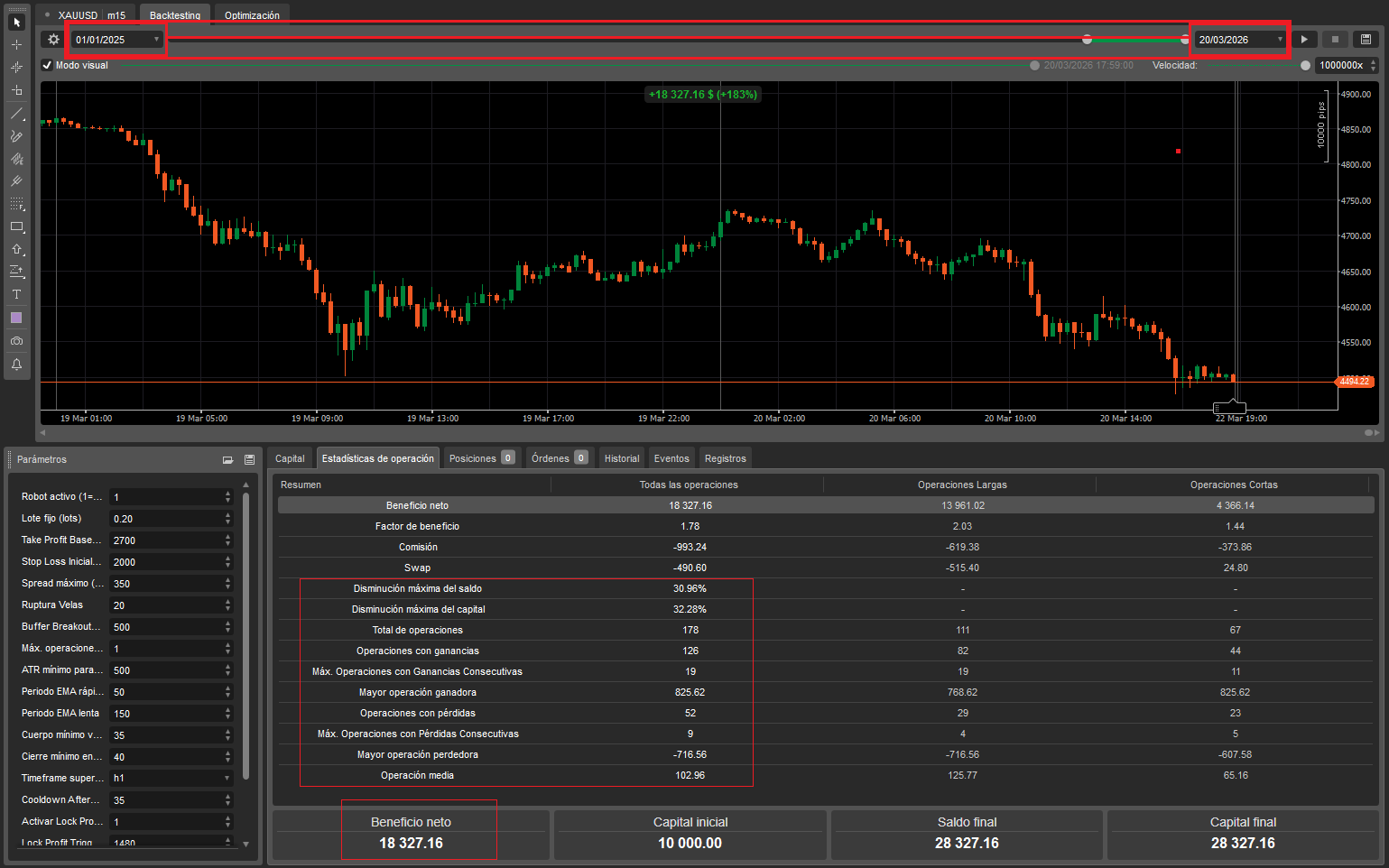Switch to the Optimización tab

pyautogui.click(x=252, y=15)
